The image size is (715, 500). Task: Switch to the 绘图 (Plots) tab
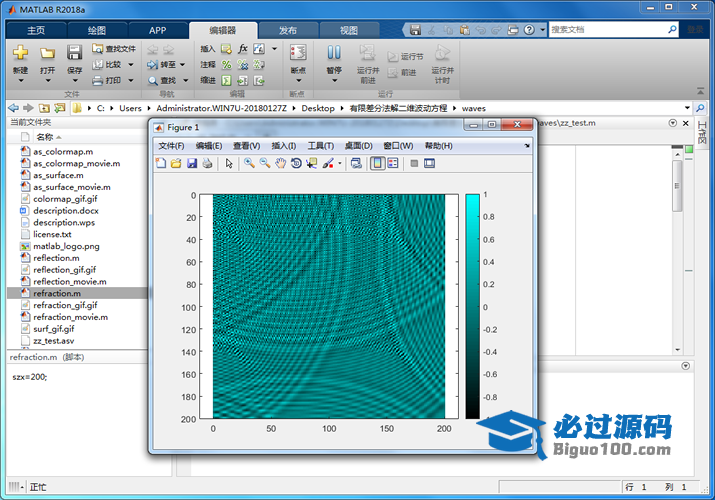pos(97,30)
